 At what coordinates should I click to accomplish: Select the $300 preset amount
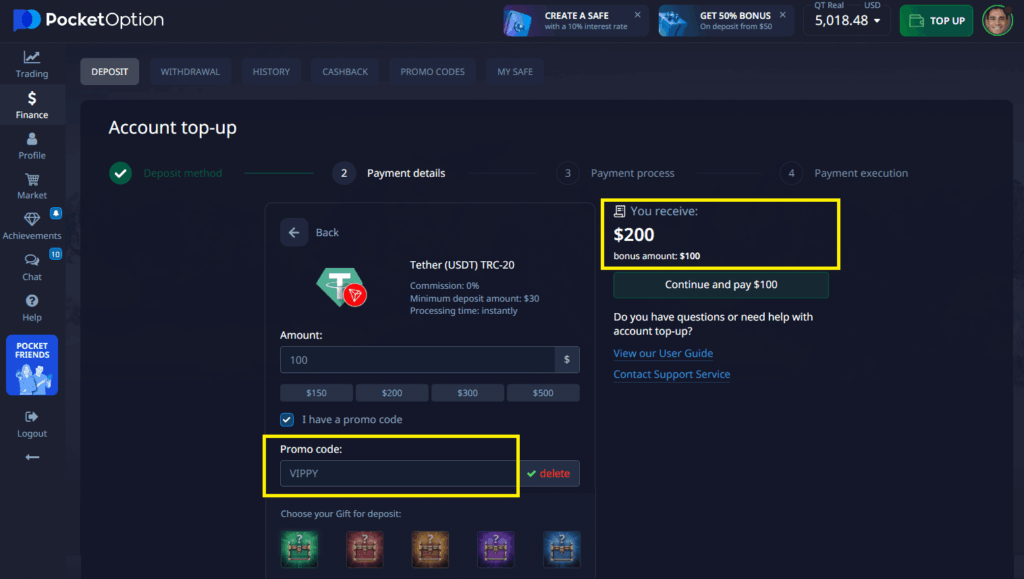tap(467, 392)
